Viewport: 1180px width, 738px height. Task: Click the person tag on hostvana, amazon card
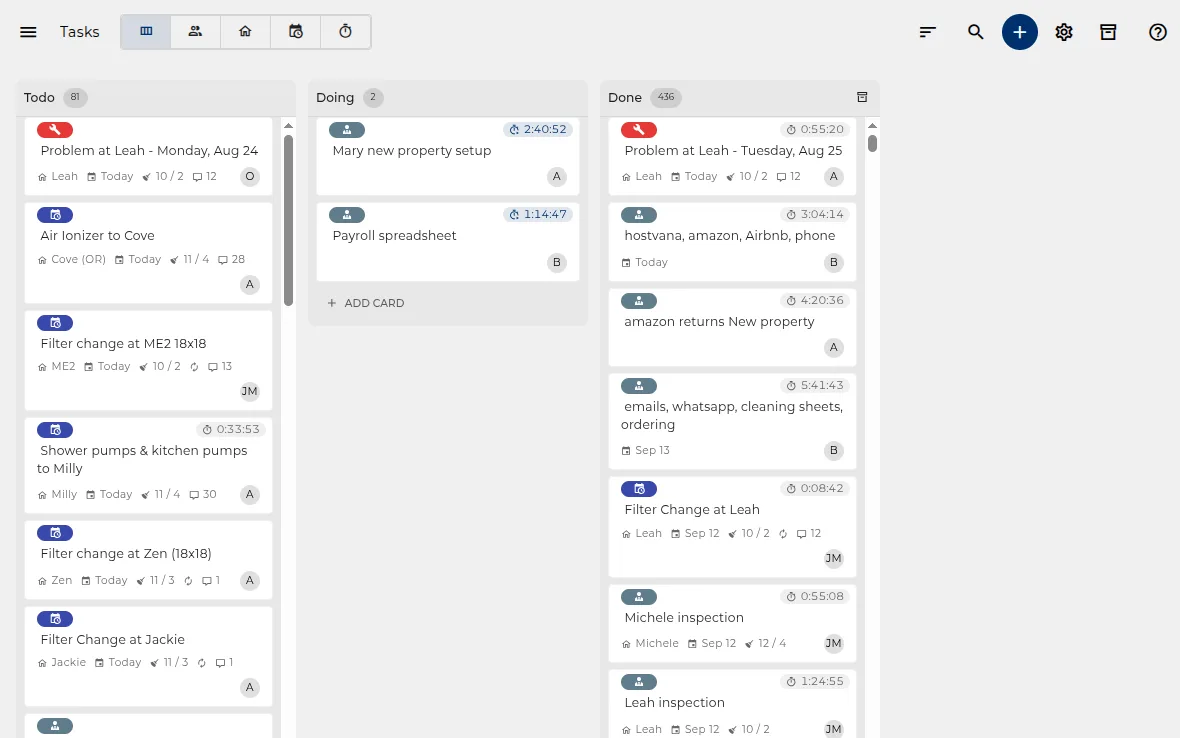click(639, 215)
